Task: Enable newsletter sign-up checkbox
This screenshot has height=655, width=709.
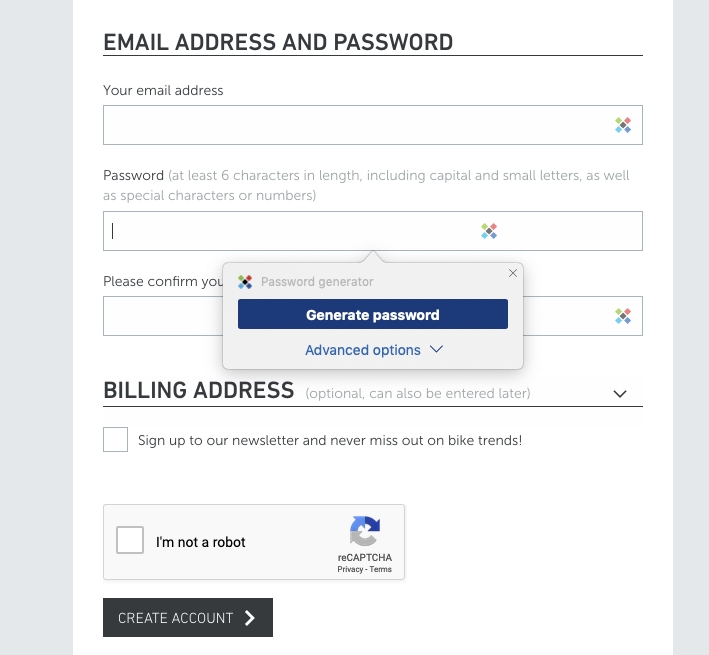Action: [x=115, y=439]
